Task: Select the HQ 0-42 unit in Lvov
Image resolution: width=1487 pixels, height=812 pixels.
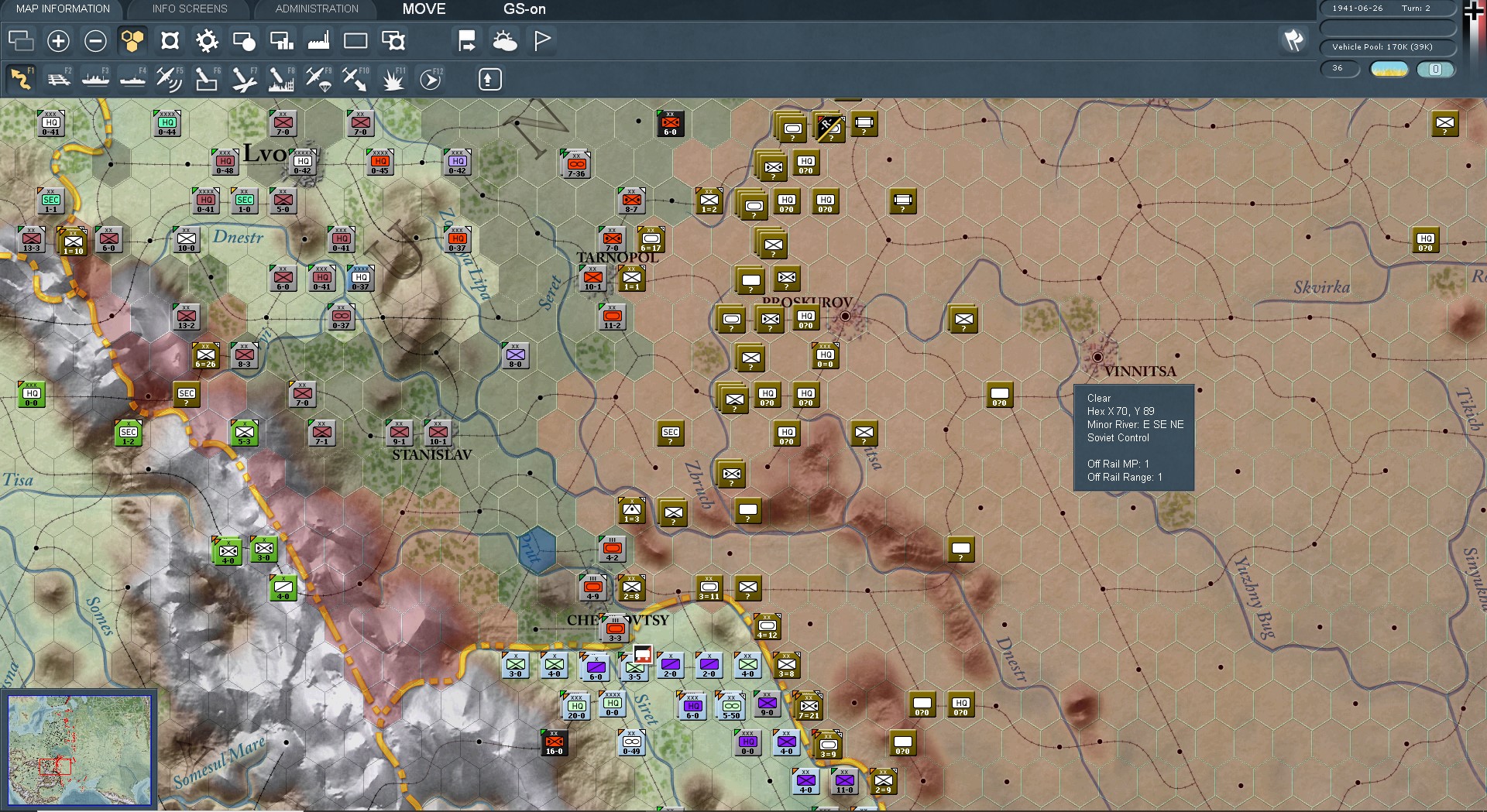Action: pos(303,163)
